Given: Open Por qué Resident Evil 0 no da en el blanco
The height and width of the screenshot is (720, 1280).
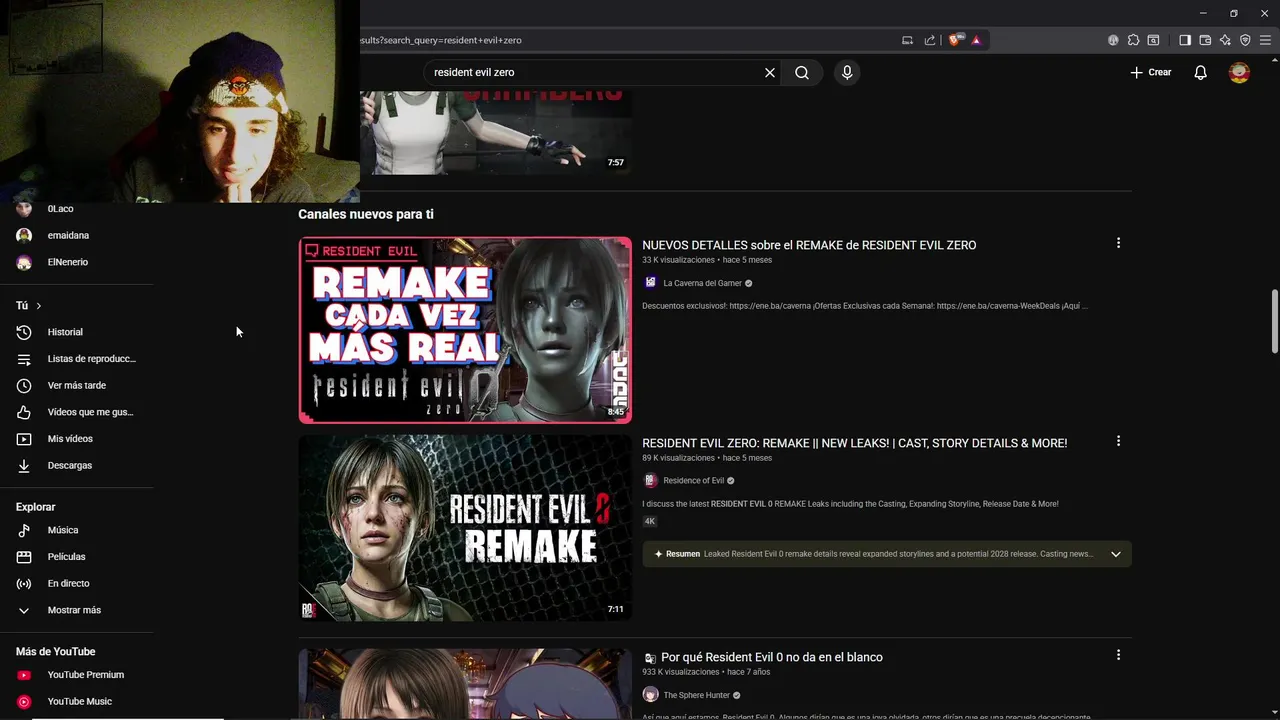Looking at the screenshot, I should click(771, 657).
